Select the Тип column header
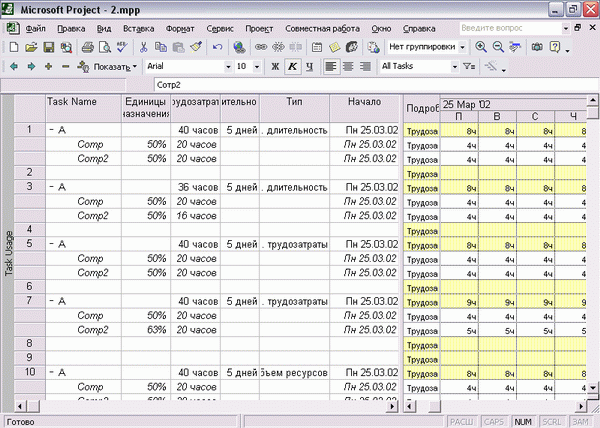600x428 pixels. pos(294,109)
